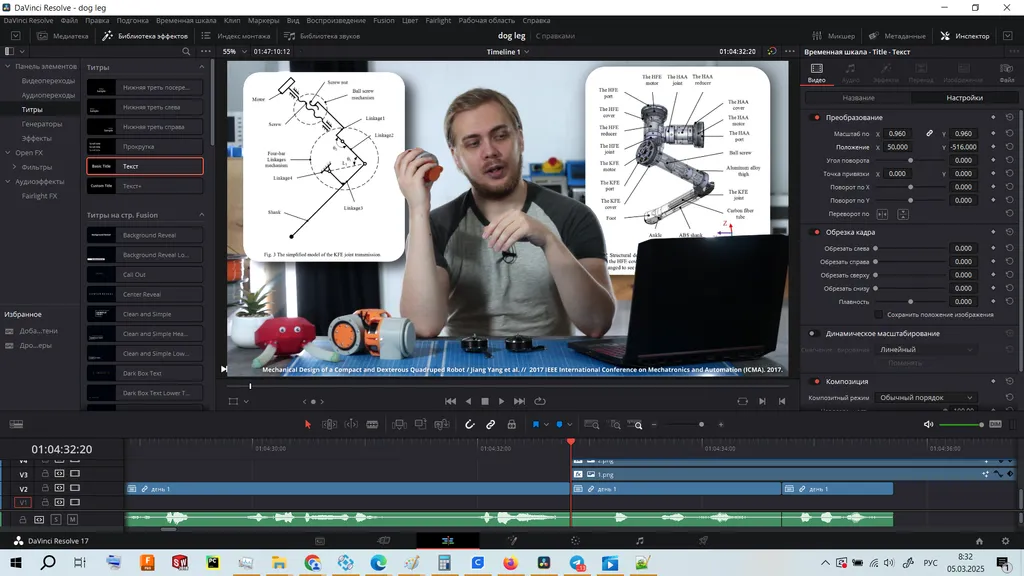Toggle the clip linking chain icon
Image resolution: width=1024 pixels, height=576 pixels.
pos(490,424)
